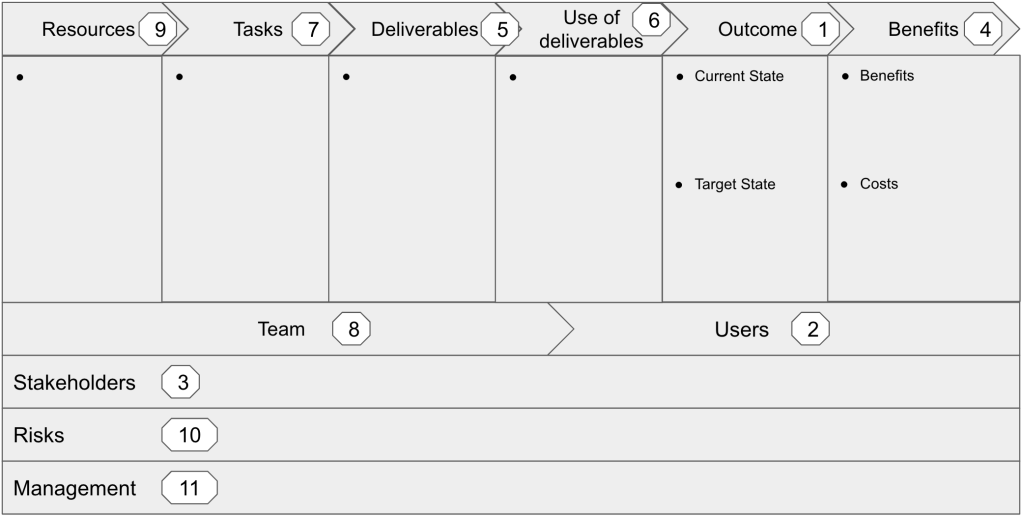Click the Resources header label
Screen dimensions: 1022x516
(x=88, y=30)
